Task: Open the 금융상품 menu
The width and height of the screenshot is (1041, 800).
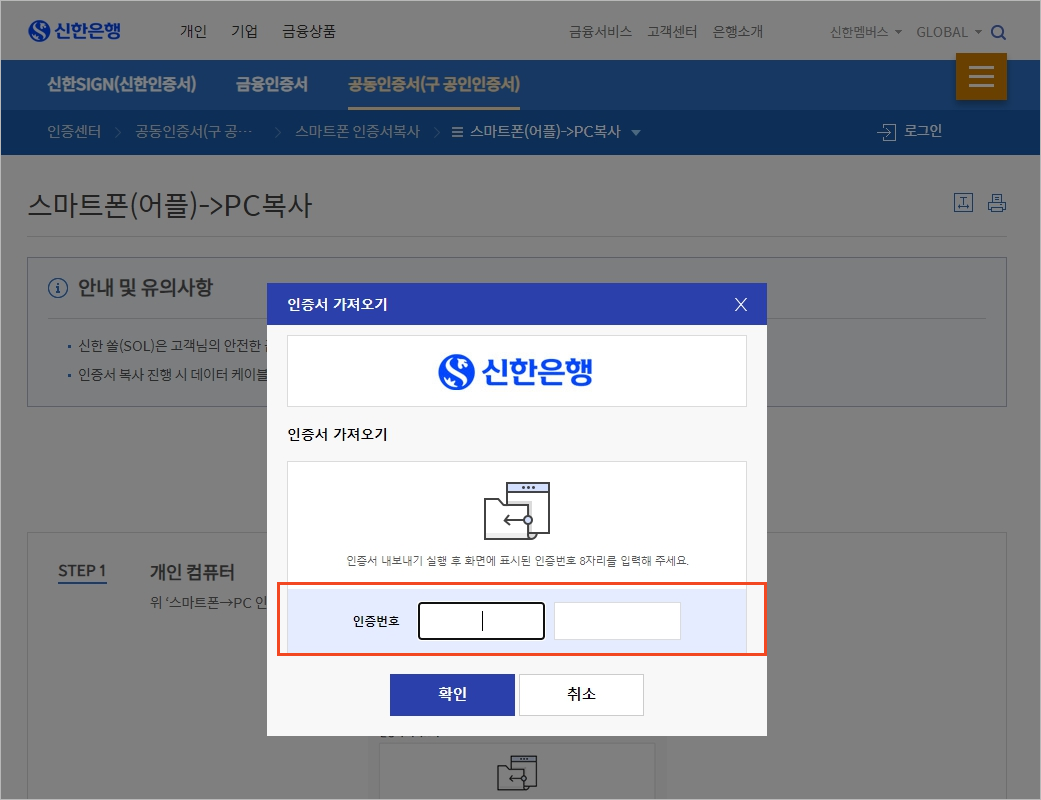Action: coord(309,31)
